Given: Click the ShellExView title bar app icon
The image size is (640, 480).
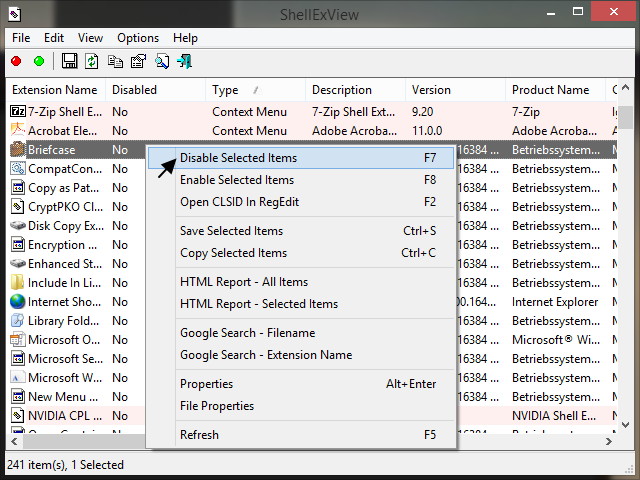Looking at the screenshot, I should (15, 15).
